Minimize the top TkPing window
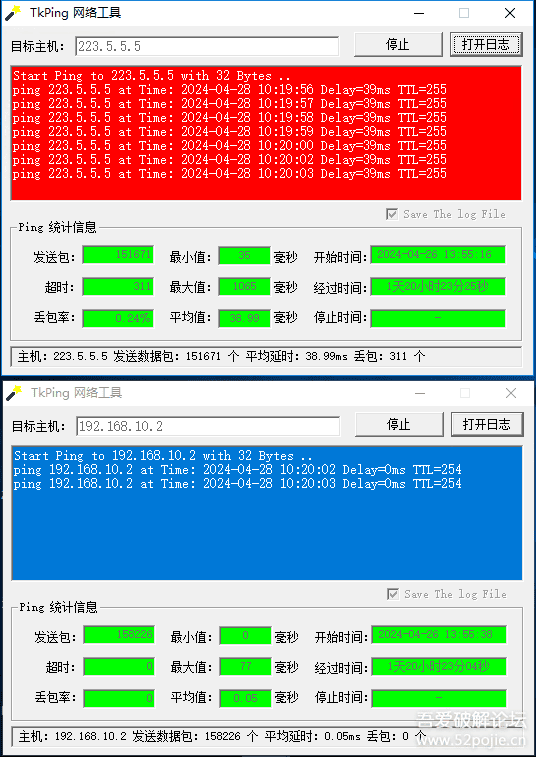Screen dimensions: 536x757 pos(419,14)
